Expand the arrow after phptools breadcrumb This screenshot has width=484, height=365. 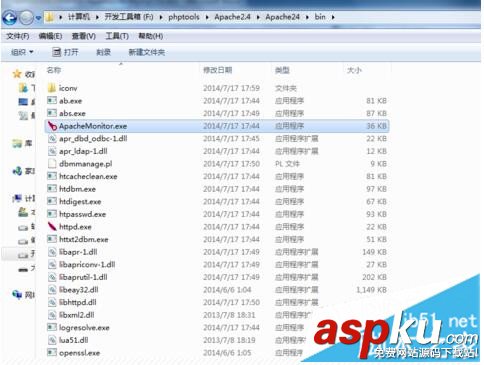207,17
